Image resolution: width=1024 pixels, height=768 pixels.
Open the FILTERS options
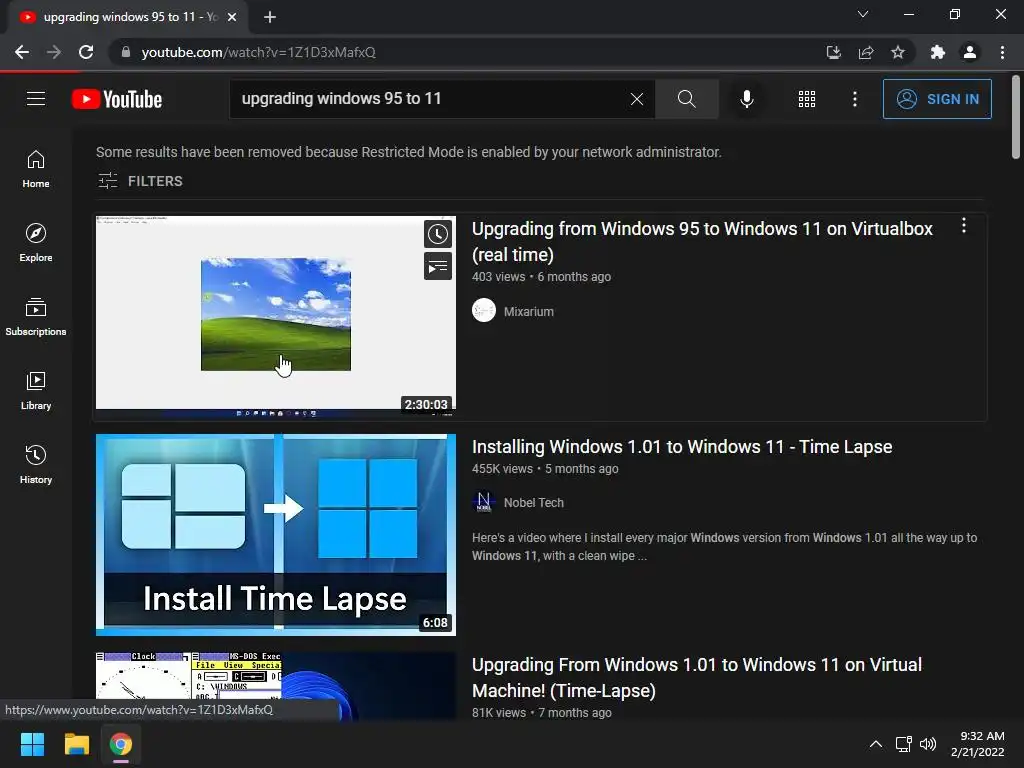[x=140, y=181]
